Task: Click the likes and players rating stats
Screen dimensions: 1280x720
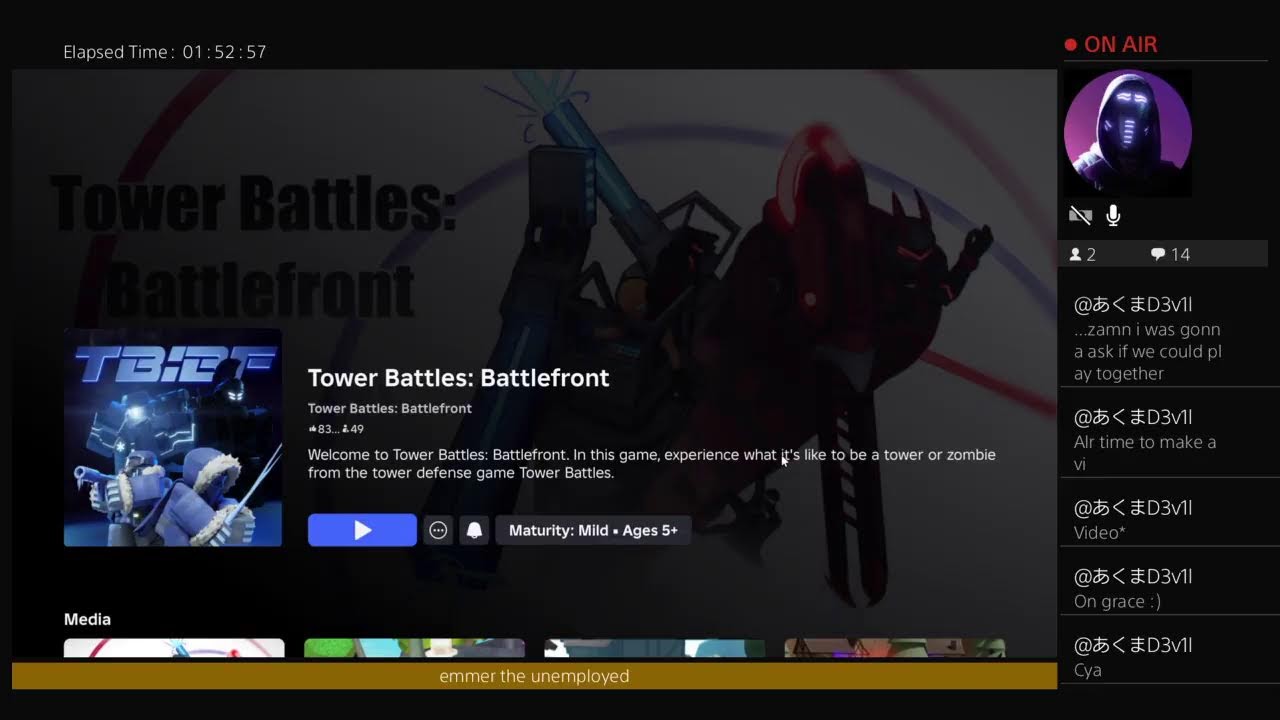Action: click(x=336, y=429)
